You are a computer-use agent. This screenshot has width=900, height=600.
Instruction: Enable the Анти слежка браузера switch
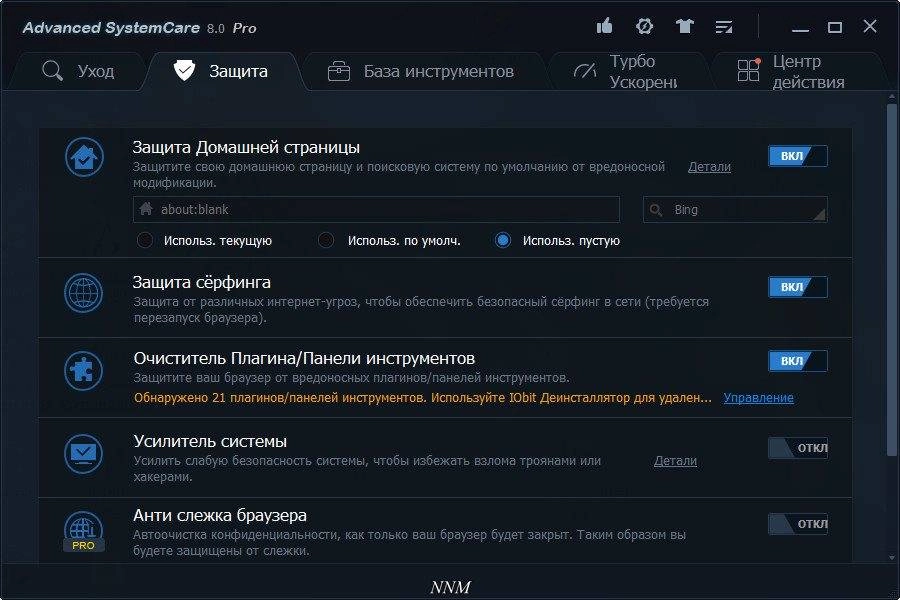798,524
